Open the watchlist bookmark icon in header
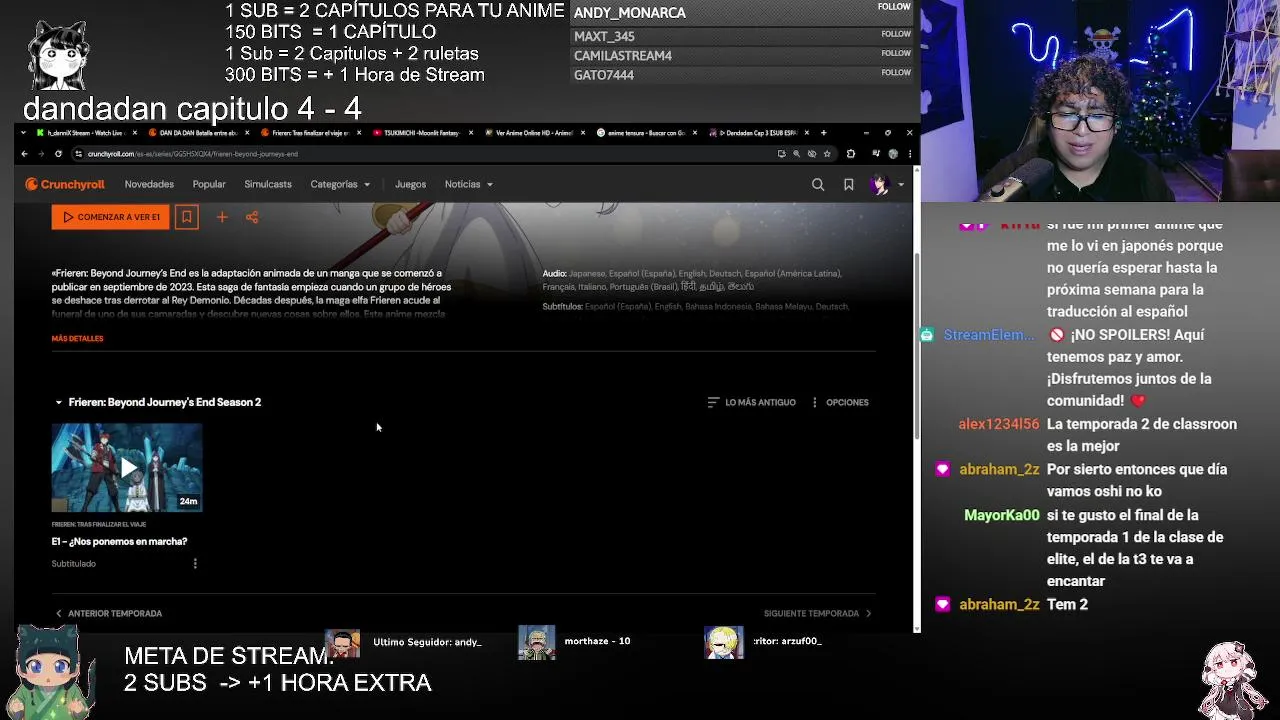 pyautogui.click(x=848, y=184)
